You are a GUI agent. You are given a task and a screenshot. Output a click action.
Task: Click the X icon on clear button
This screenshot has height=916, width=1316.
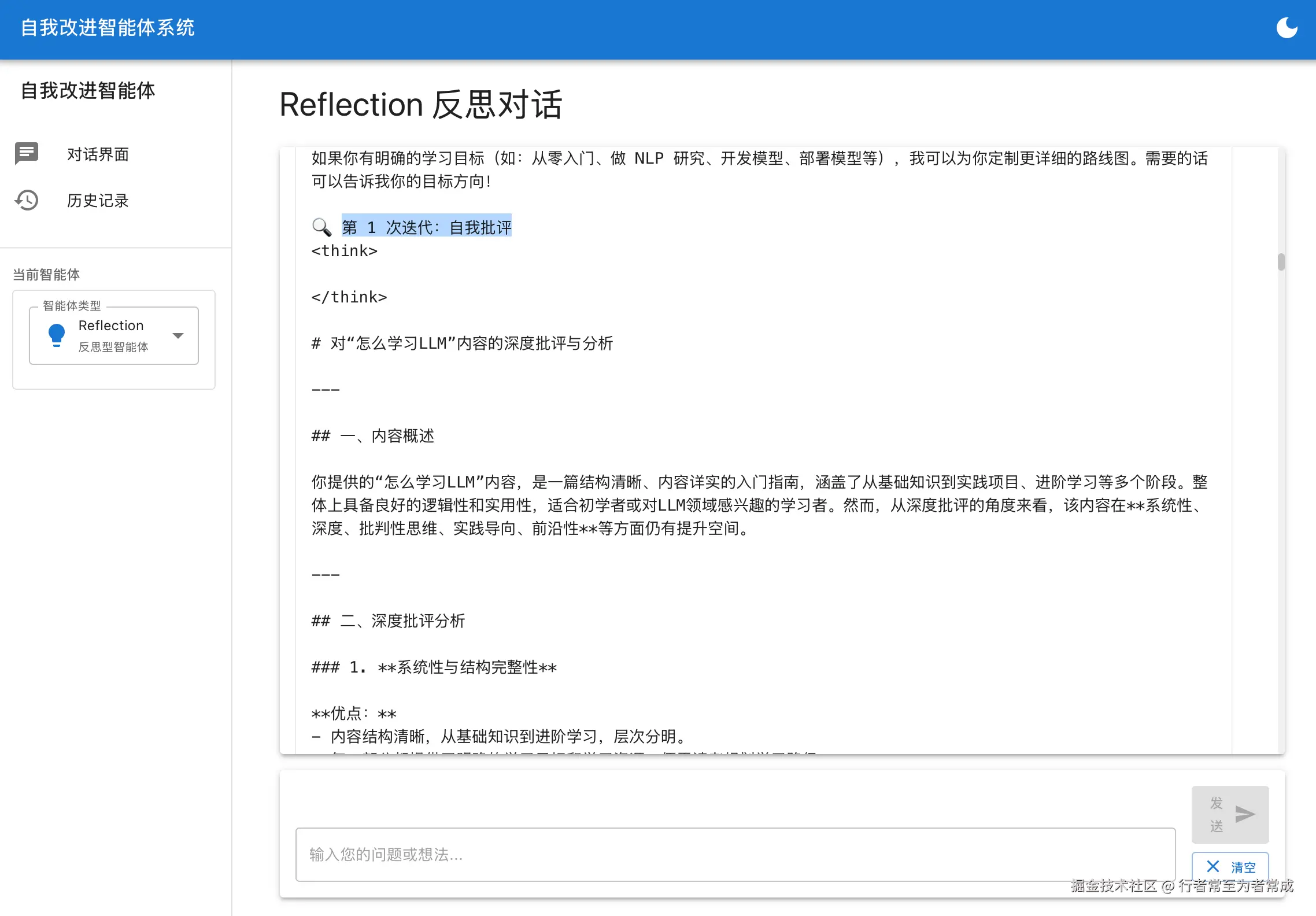point(1213,866)
